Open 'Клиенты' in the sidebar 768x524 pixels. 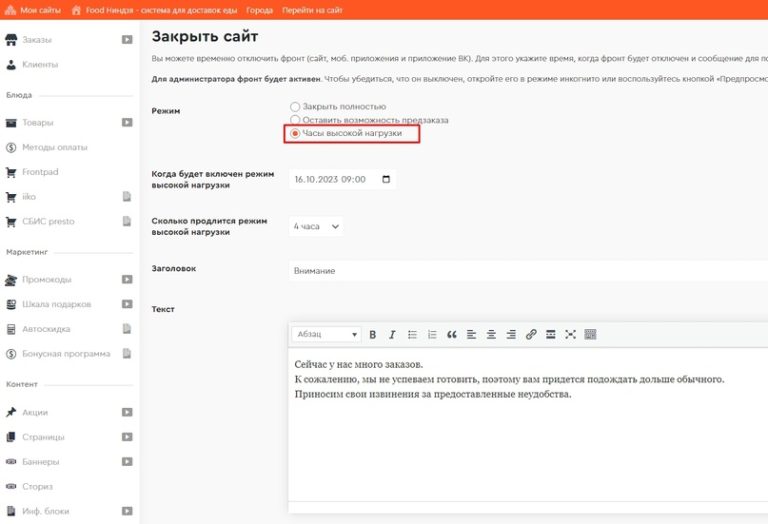[40, 64]
